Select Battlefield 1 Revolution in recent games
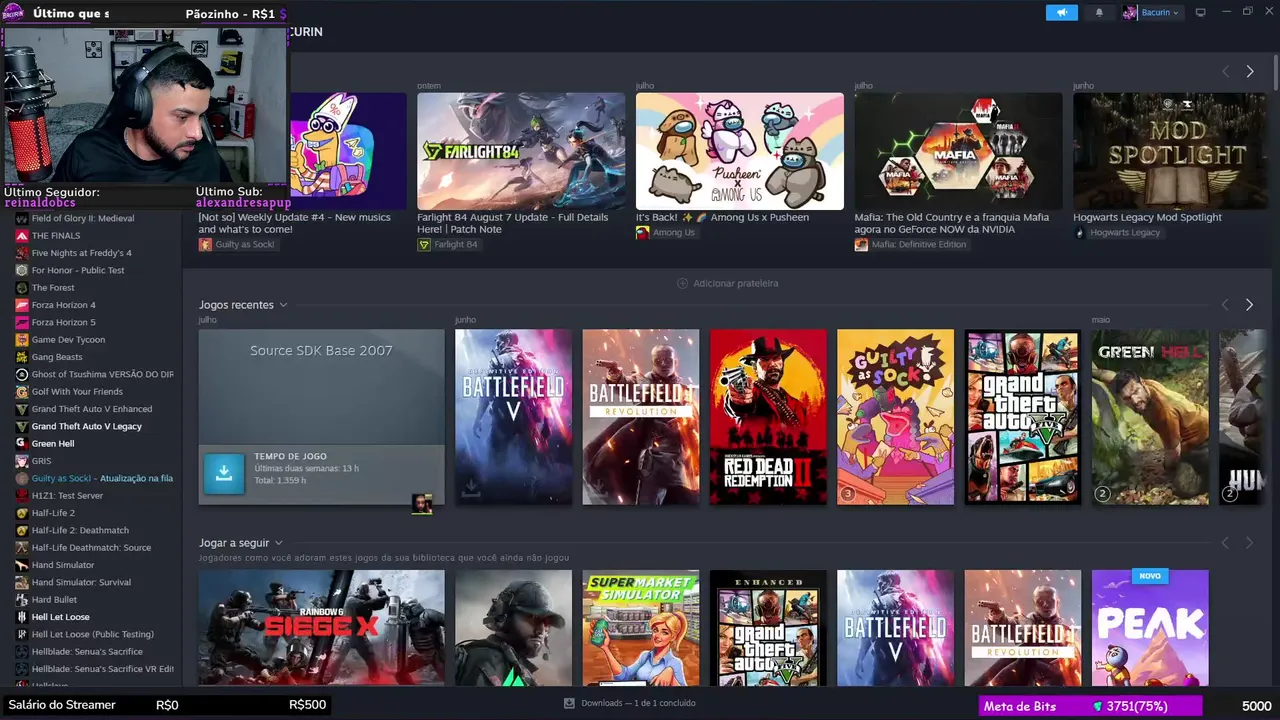 point(641,417)
